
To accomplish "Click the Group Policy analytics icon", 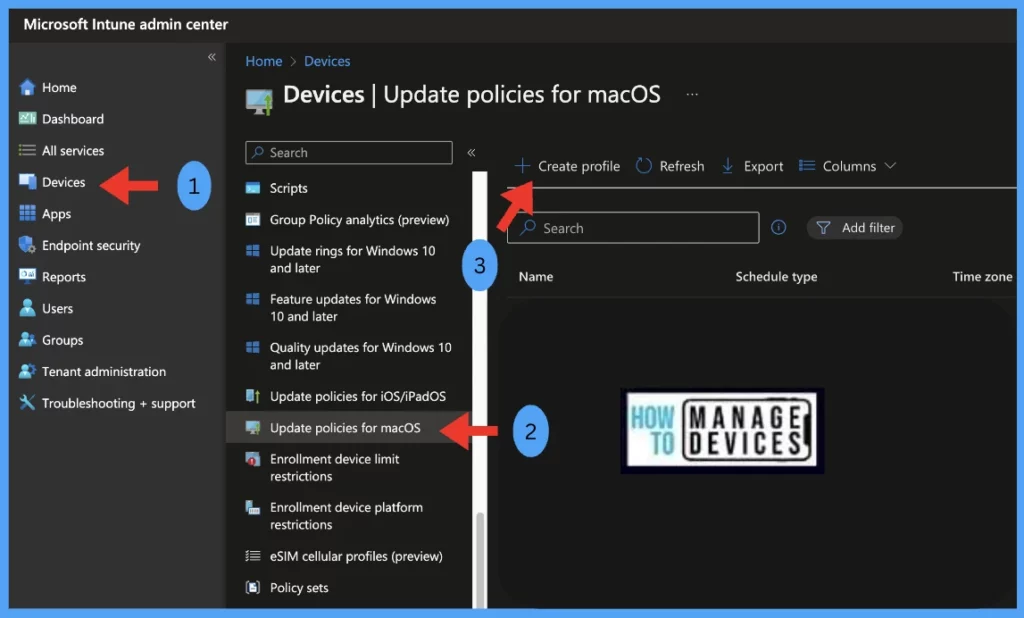I will [253, 220].
